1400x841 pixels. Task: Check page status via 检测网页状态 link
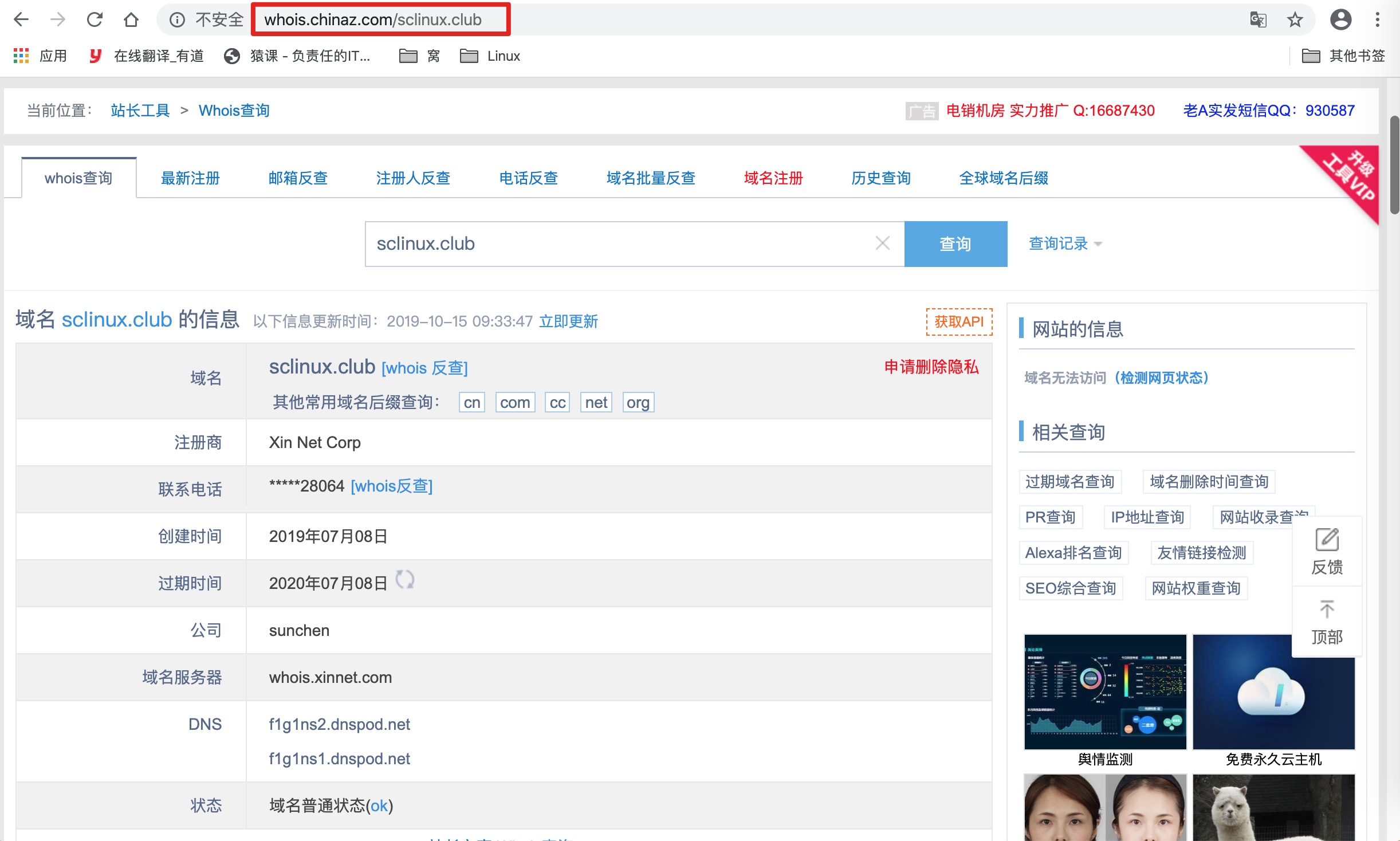(1162, 378)
